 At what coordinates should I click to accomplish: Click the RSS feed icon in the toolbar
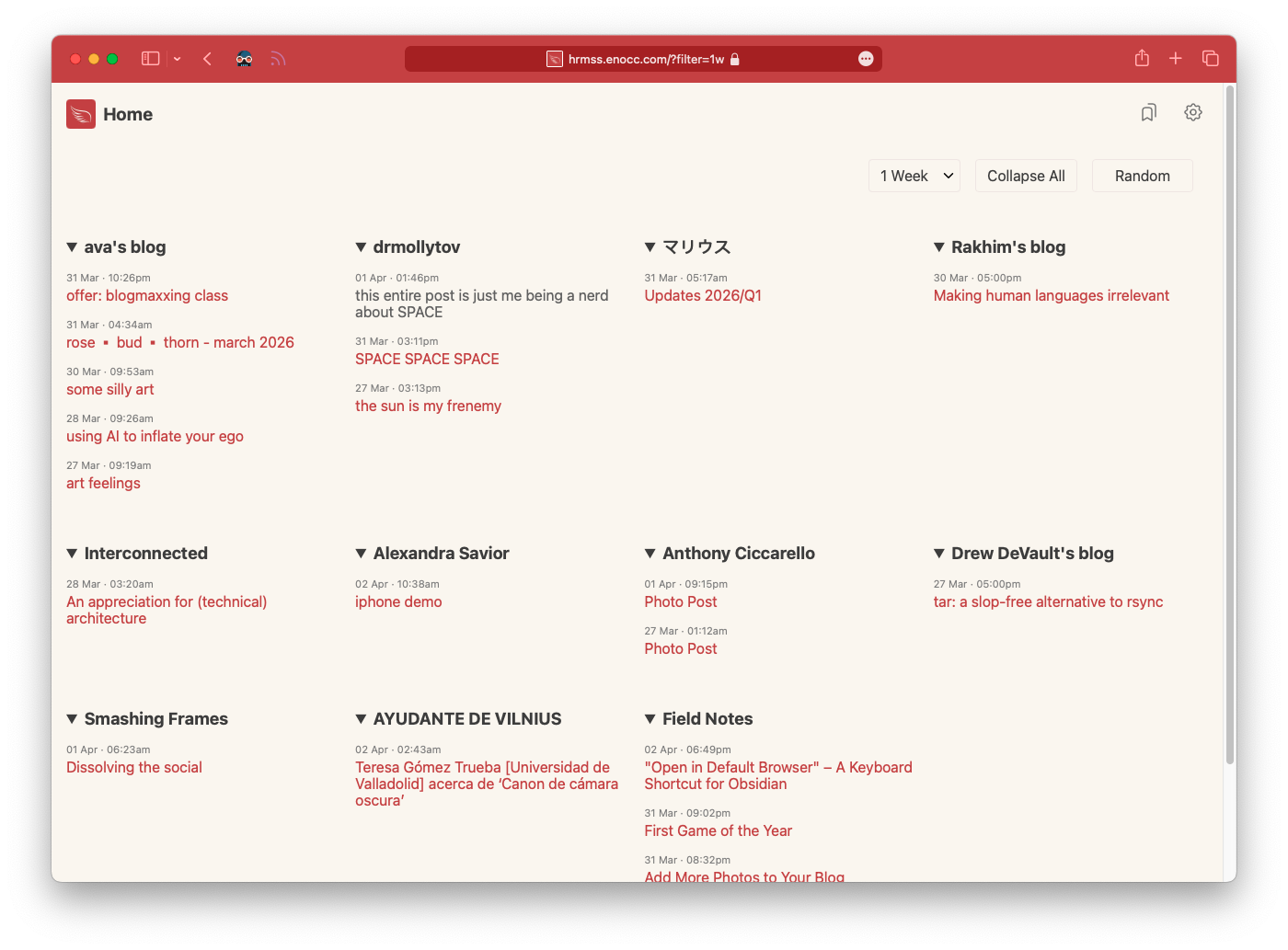[x=278, y=58]
